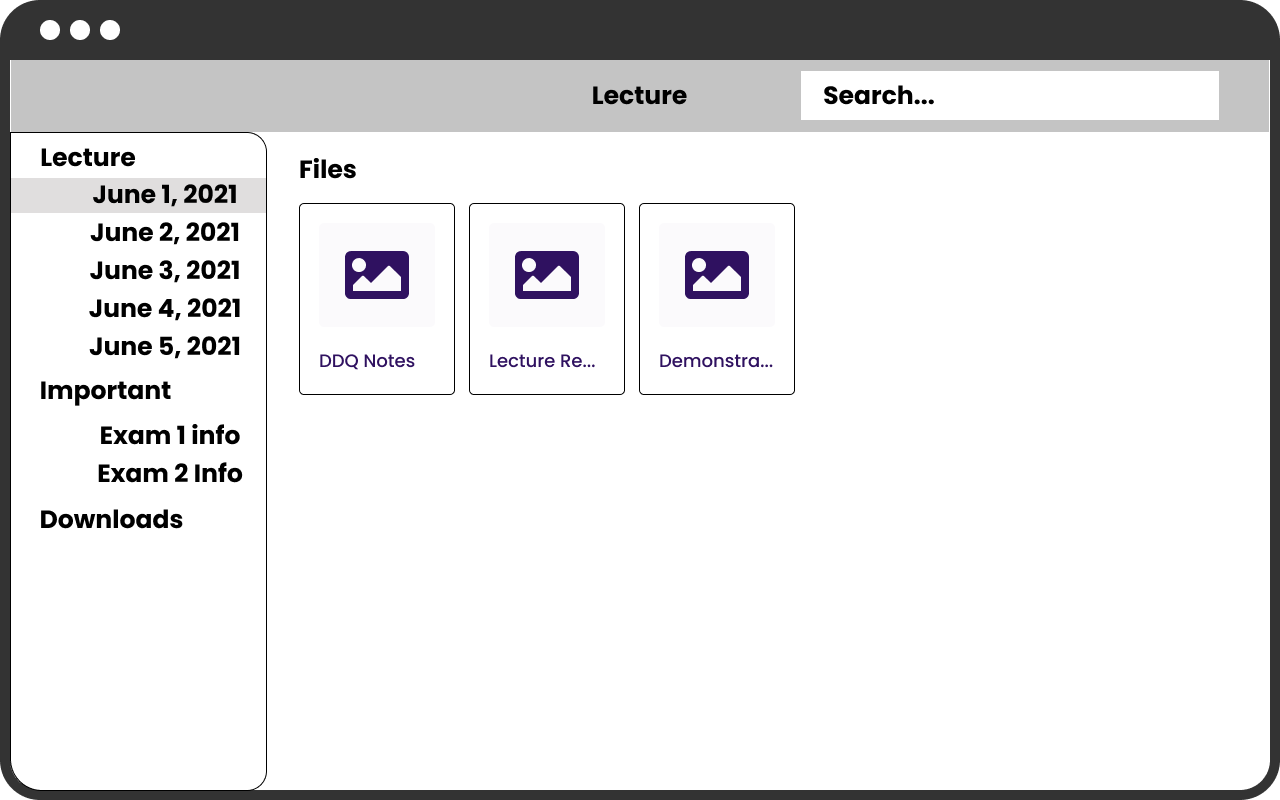1280x800 pixels.
Task: Focus the Search... input field
Action: click(1010, 96)
